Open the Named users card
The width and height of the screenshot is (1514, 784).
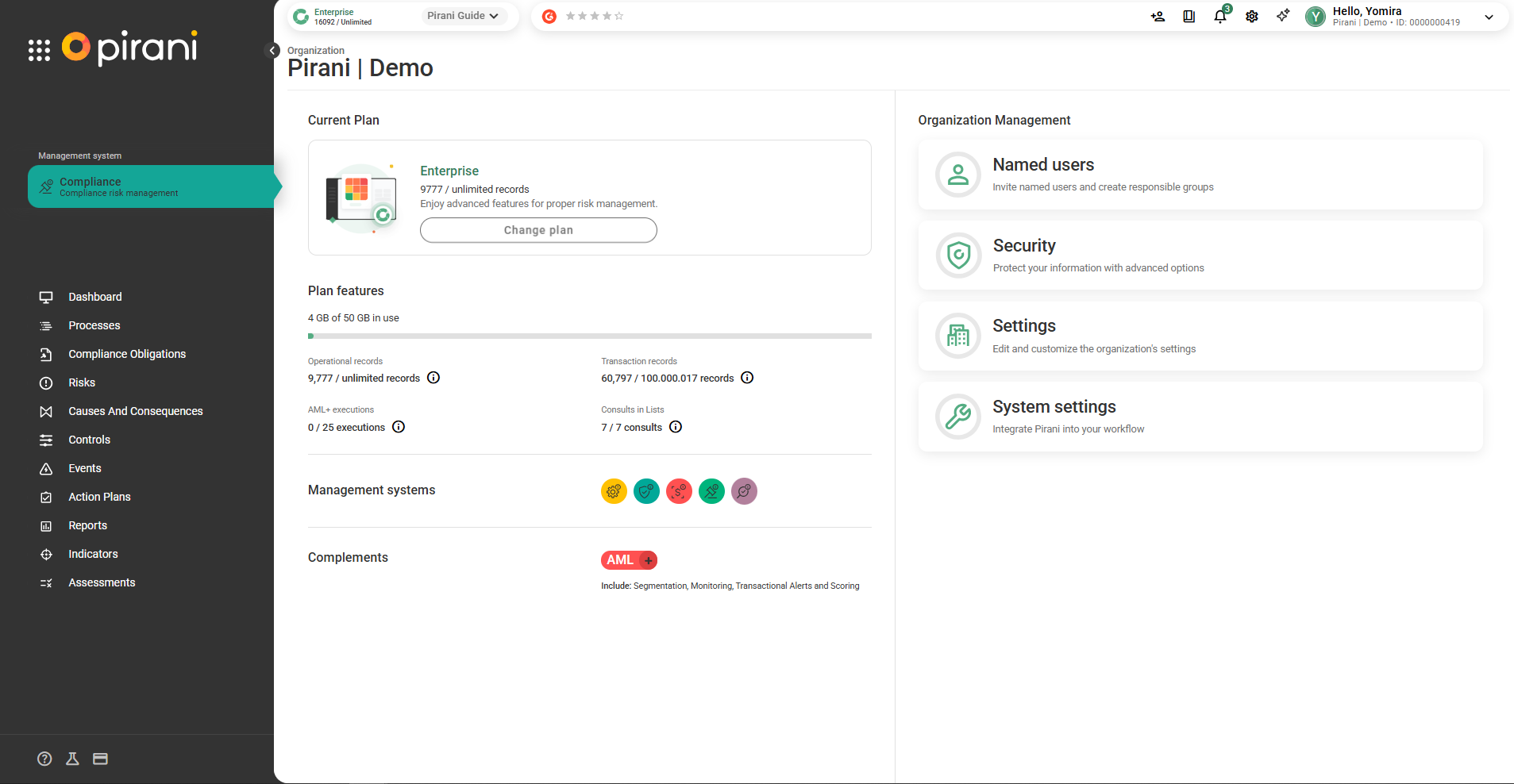point(1200,175)
